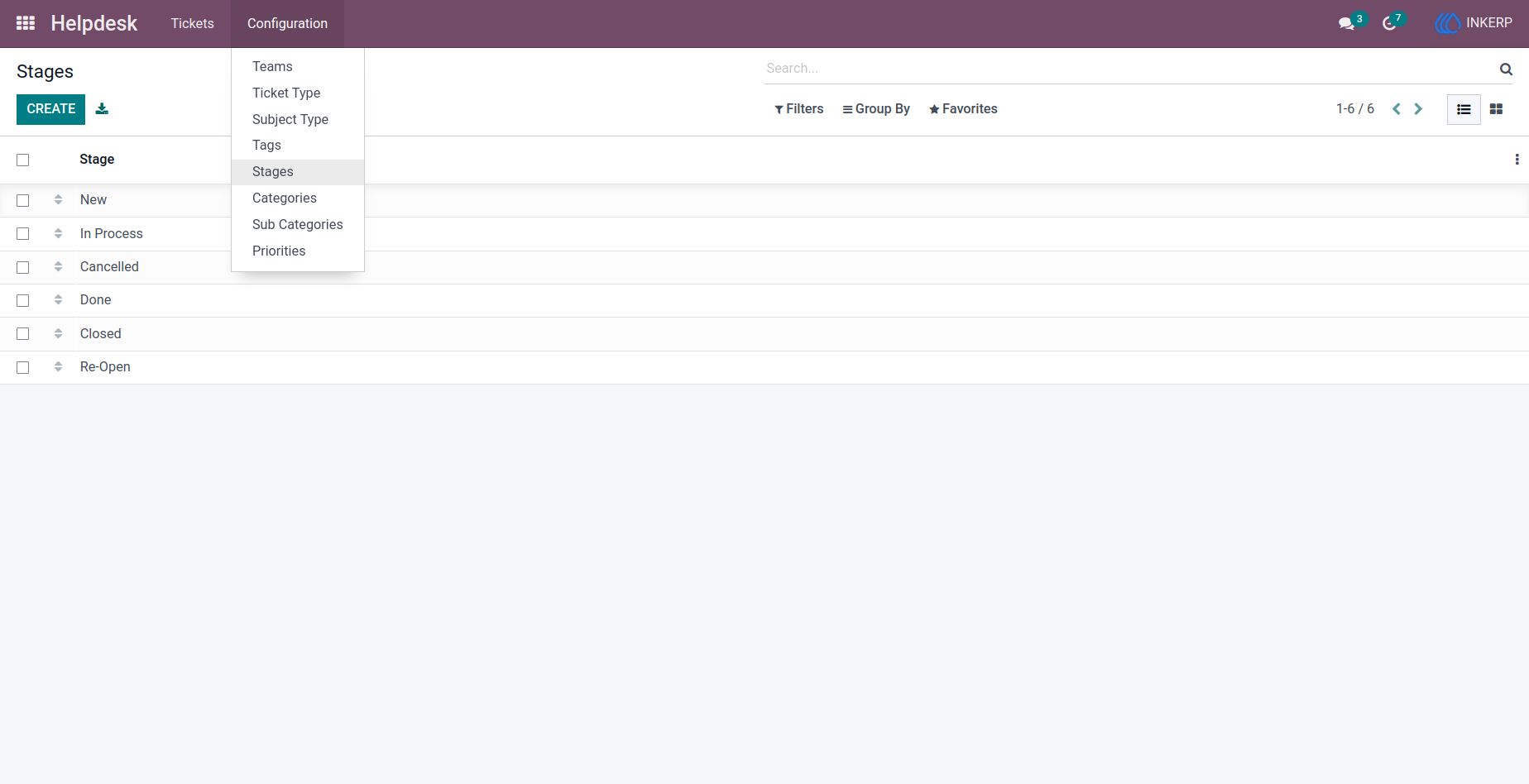Click the drag handle for Cancelled
The width and height of the screenshot is (1529, 784).
point(58,266)
